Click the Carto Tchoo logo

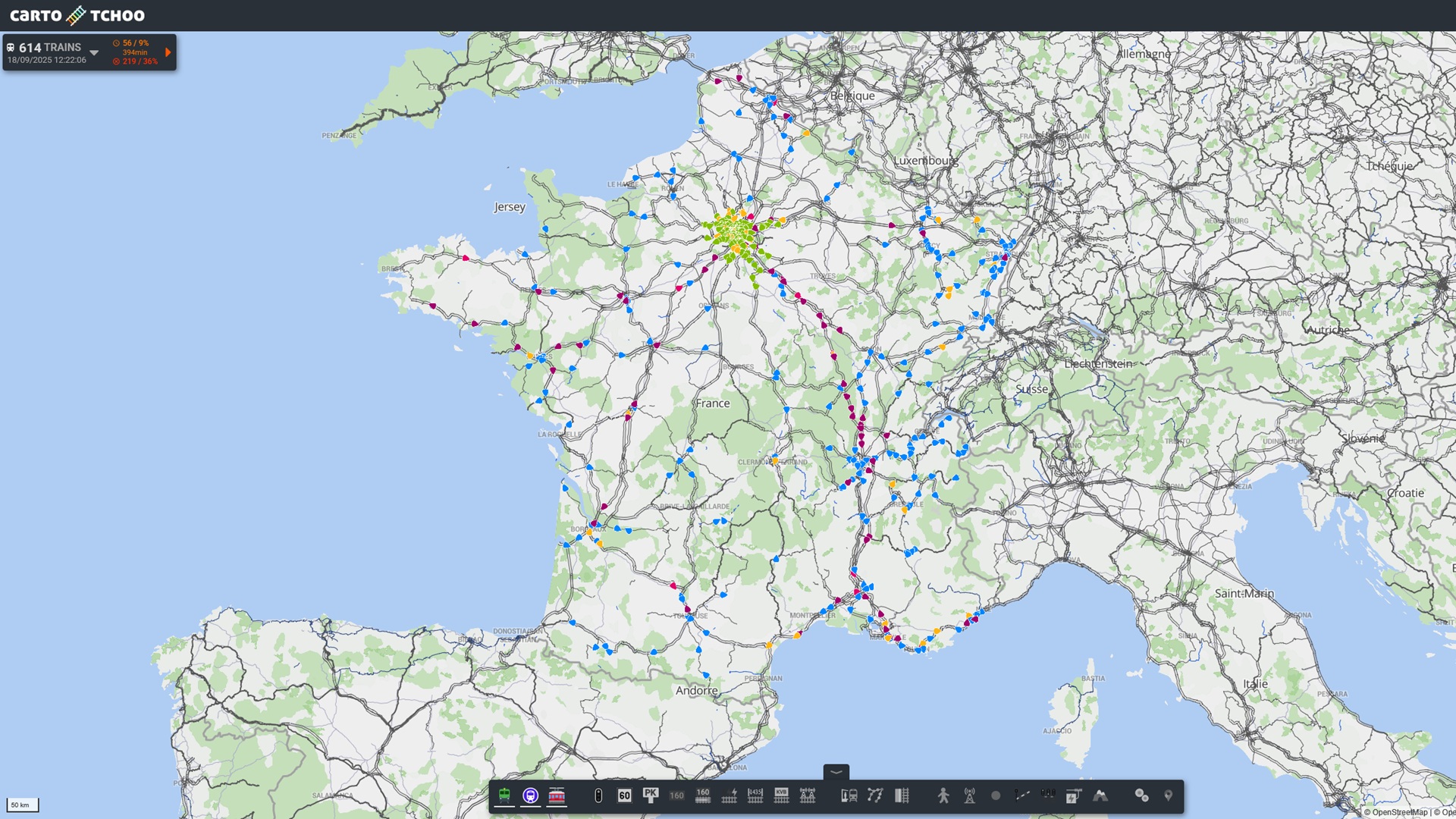(x=77, y=15)
